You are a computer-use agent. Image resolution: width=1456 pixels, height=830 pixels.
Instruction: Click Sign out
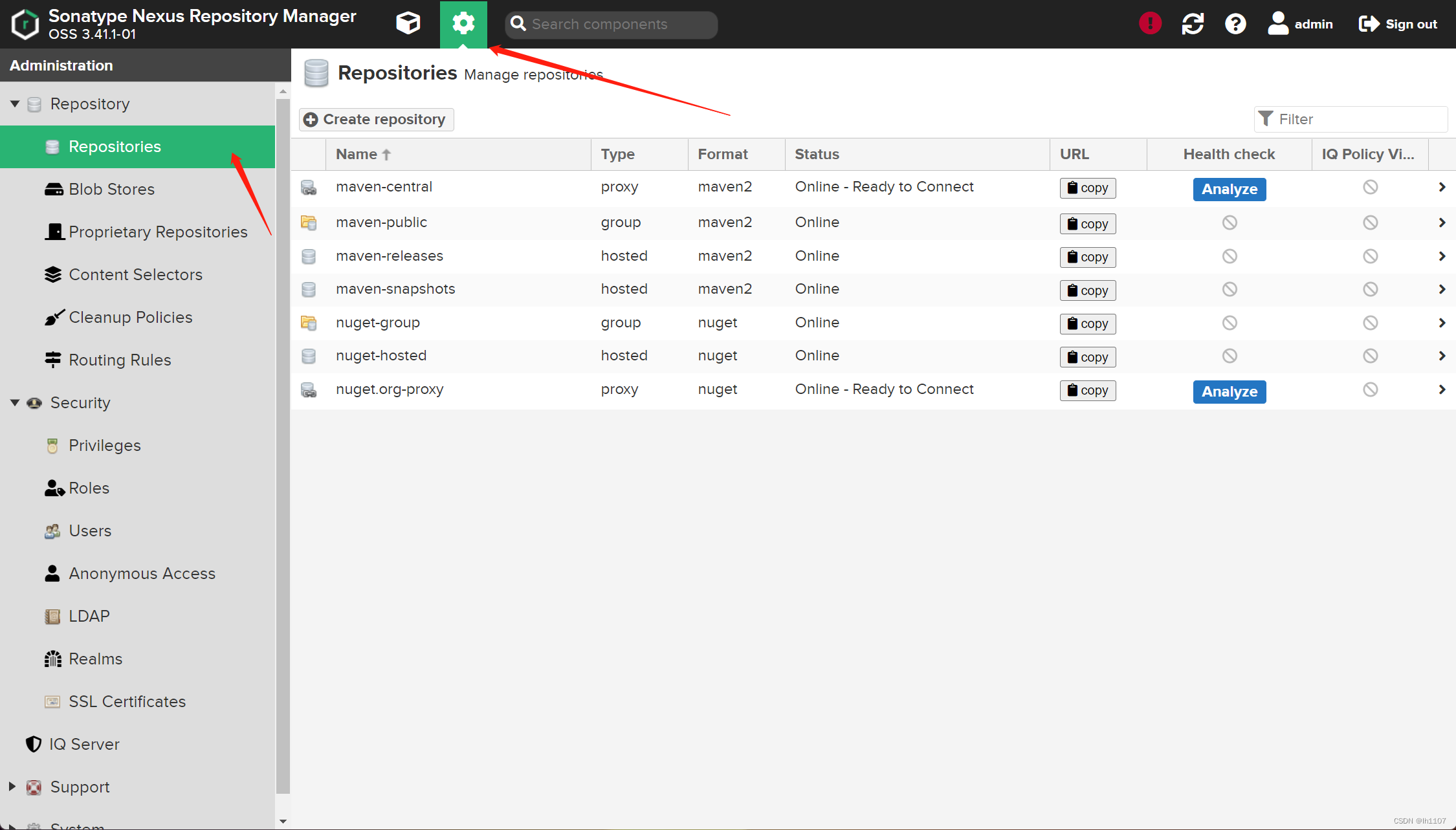point(1398,24)
